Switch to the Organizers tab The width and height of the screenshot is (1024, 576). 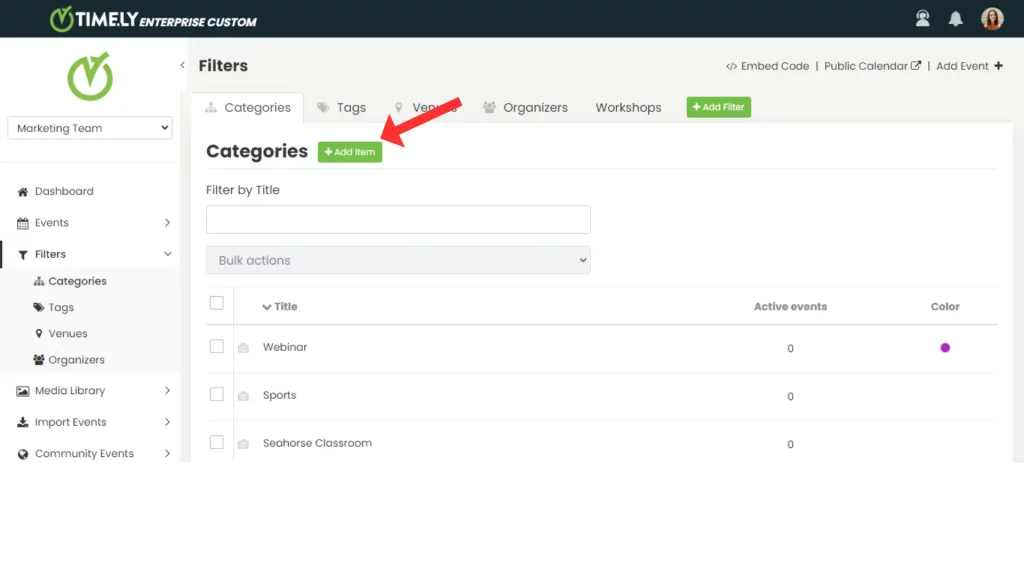point(526,108)
